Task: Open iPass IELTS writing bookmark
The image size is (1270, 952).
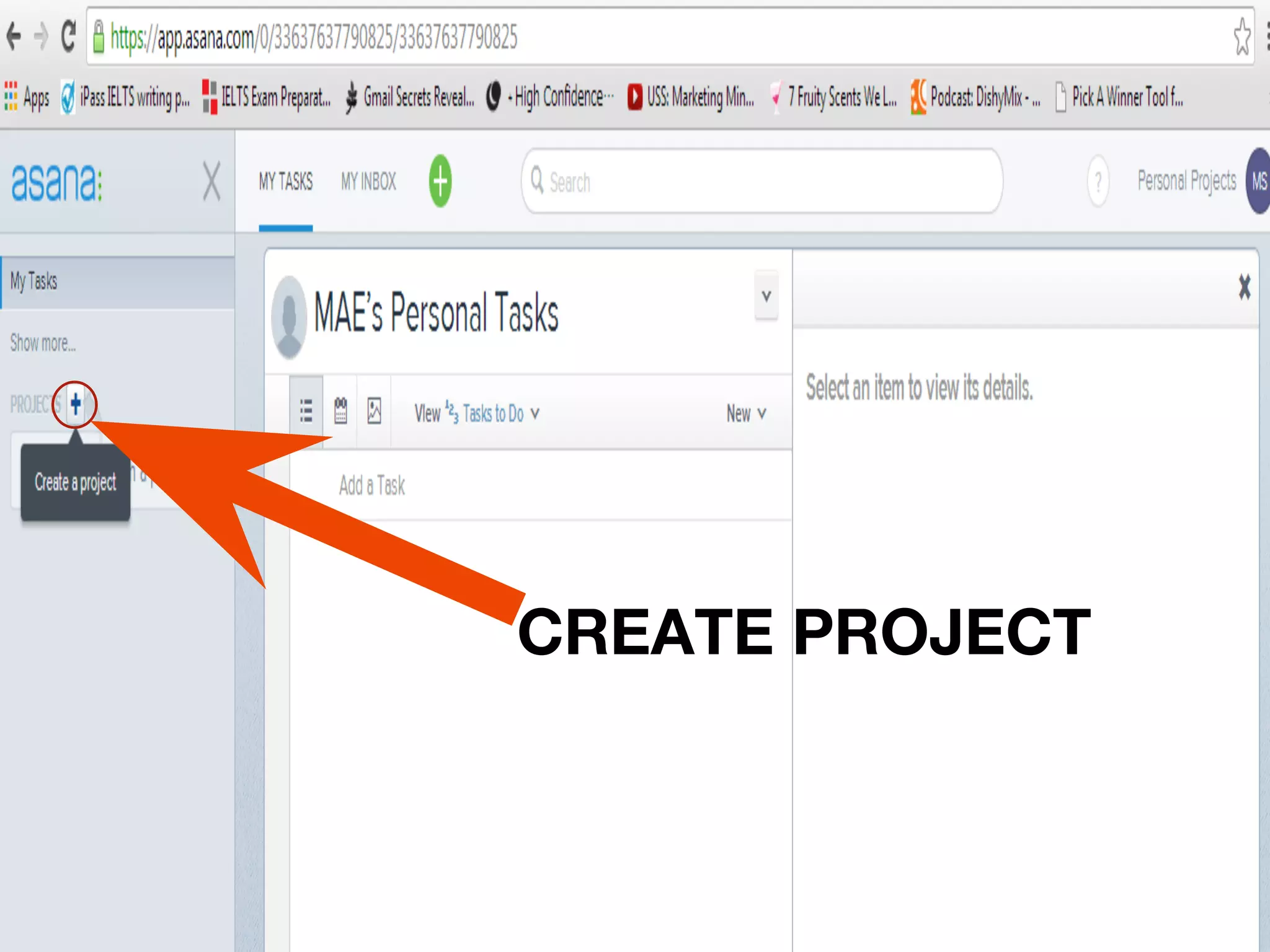Action: pos(126,97)
